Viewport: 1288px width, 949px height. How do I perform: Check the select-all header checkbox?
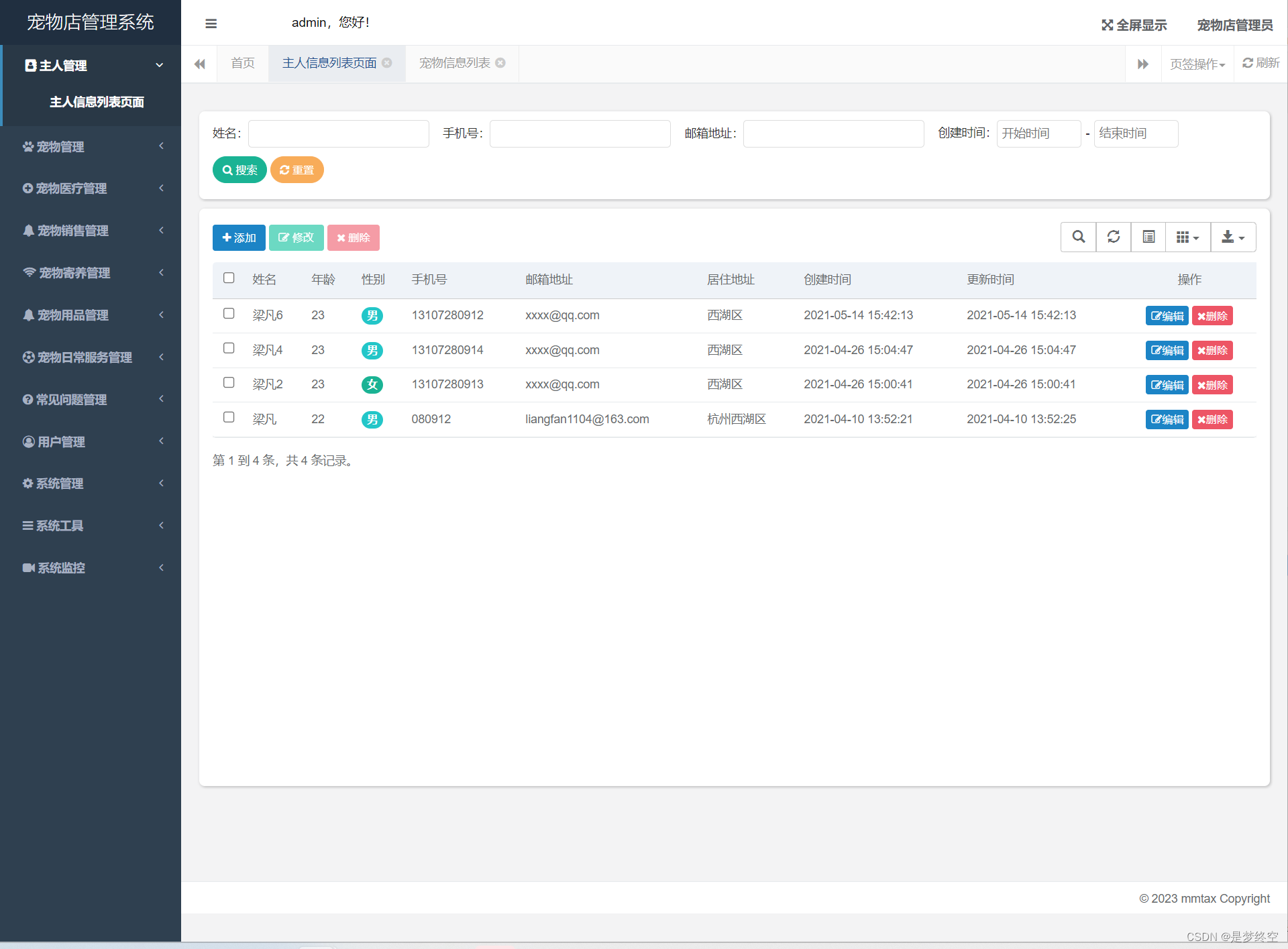(x=229, y=278)
